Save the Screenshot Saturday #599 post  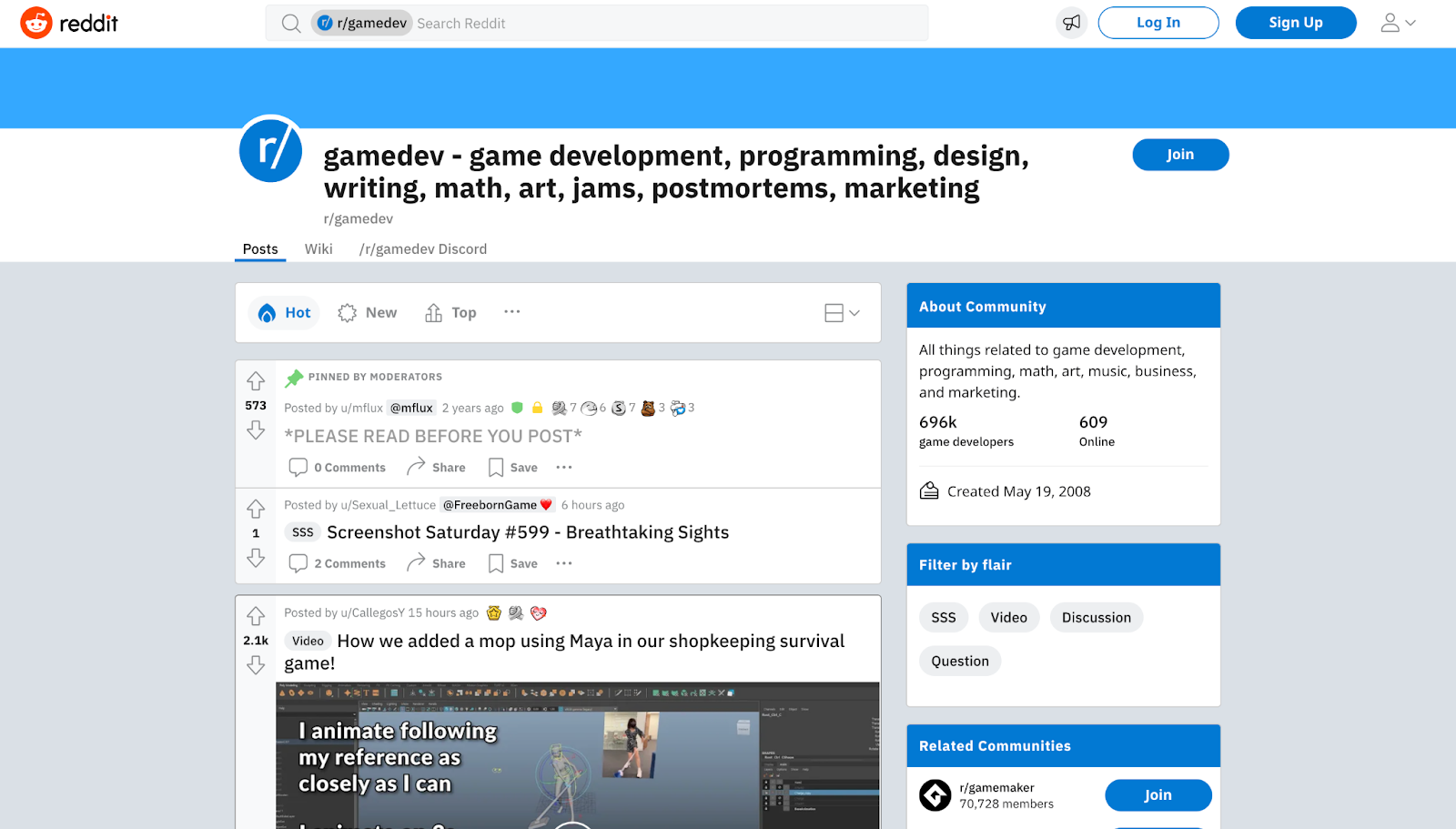pyautogui.click(x=512, y=563)
